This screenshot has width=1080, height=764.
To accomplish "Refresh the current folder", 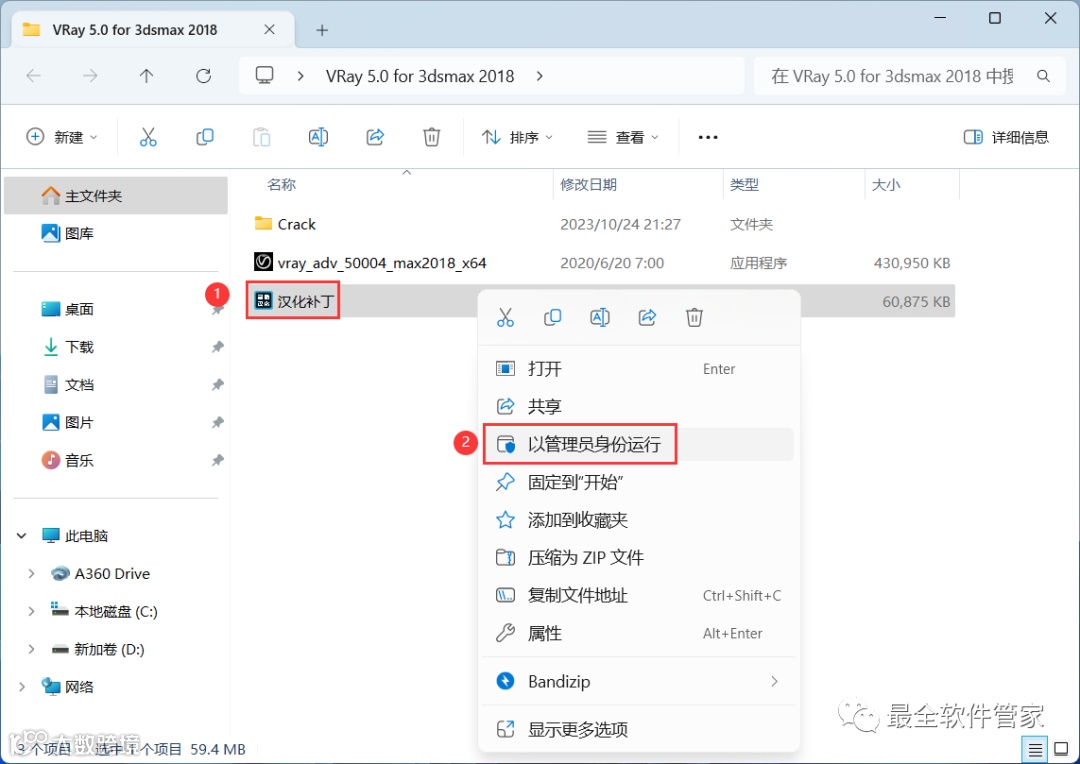I will (203, 76).
